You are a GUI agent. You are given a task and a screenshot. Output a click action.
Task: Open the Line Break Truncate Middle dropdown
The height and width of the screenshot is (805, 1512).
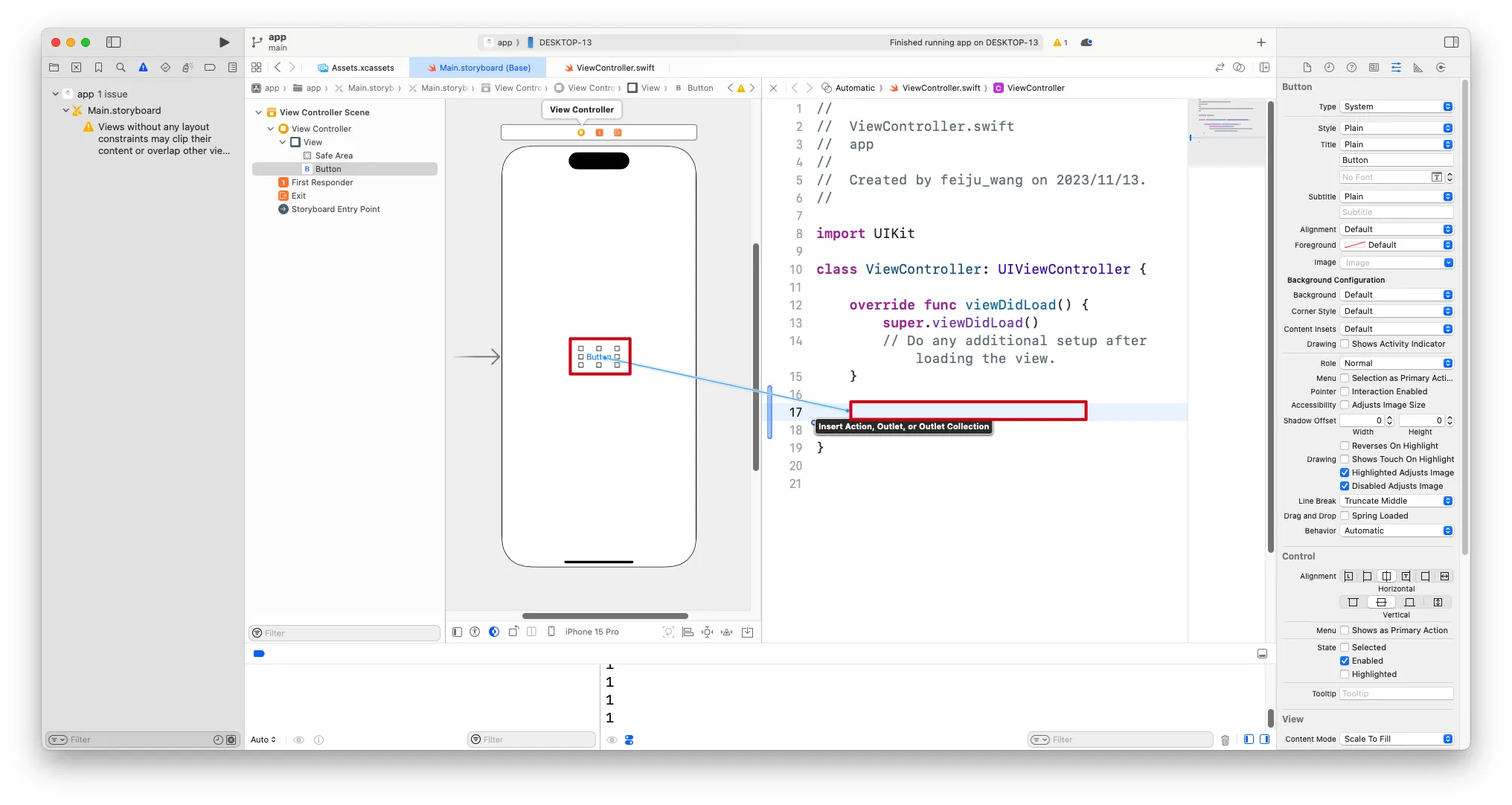coord(1397,501)
